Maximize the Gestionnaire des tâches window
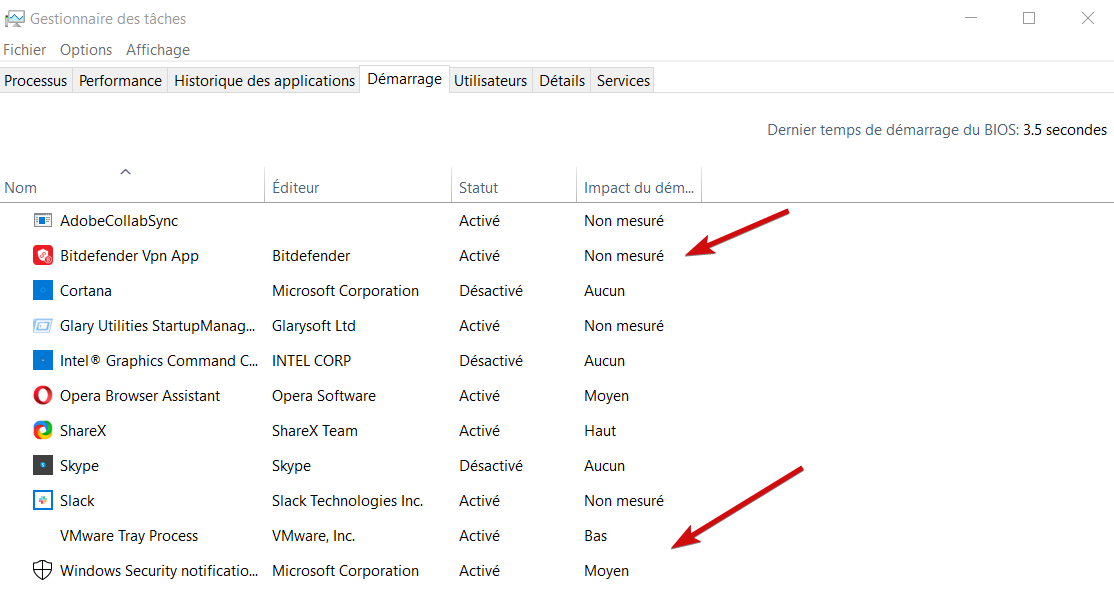 pos(1029,18)
